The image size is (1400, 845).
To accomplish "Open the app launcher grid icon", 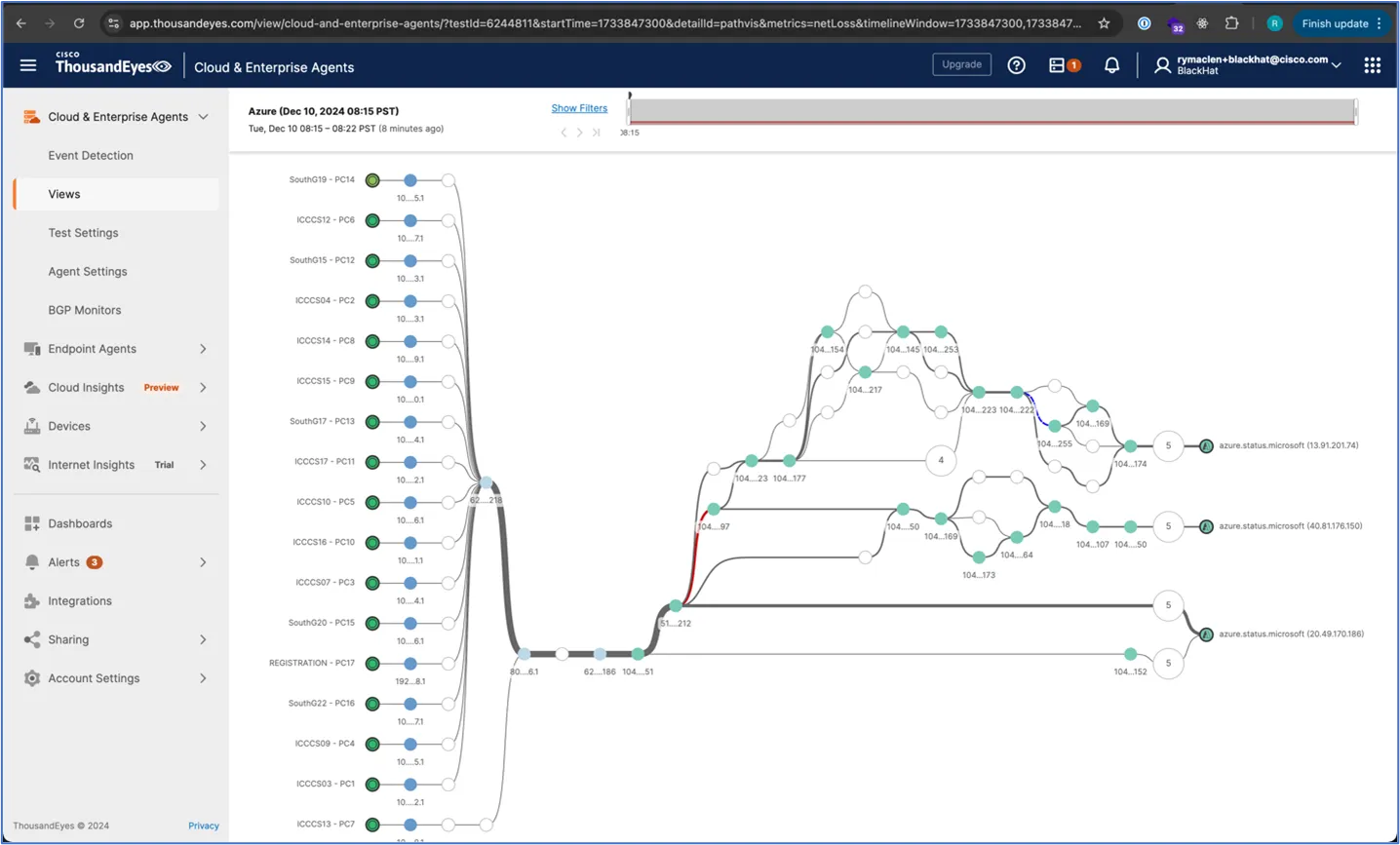I will [1372, 65].
